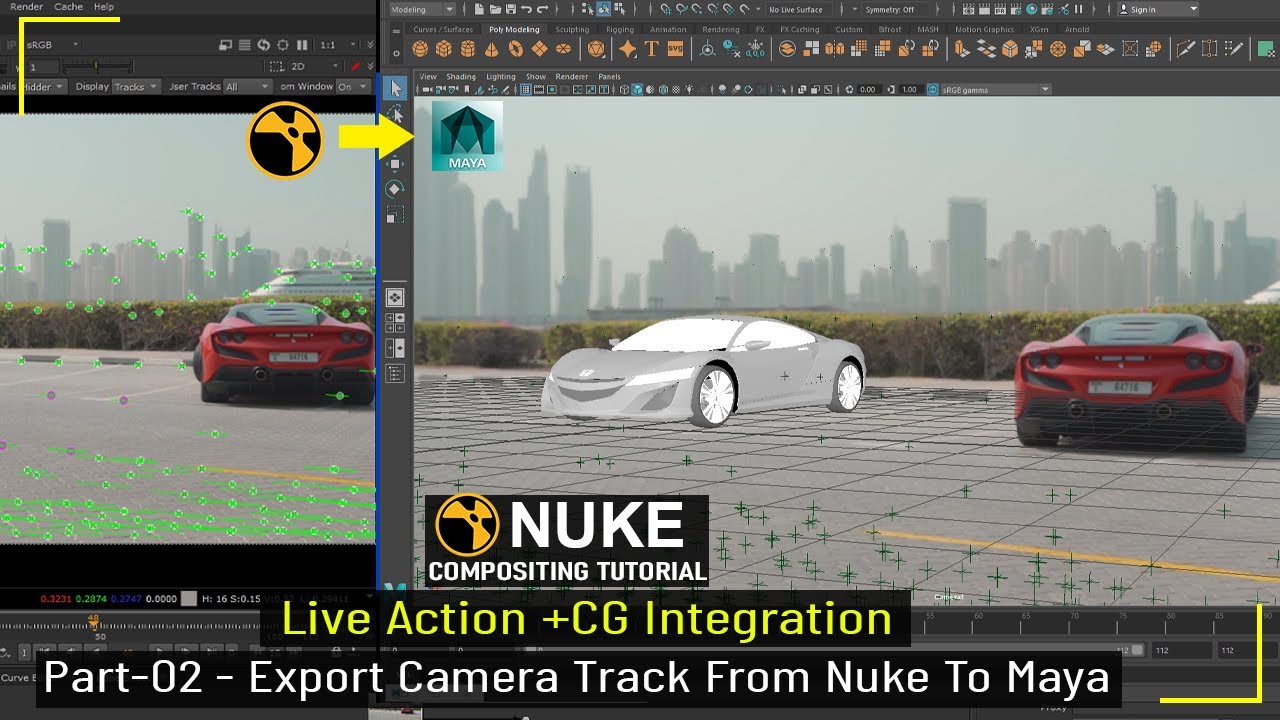Create a polygon plane from the shelf
The width and height of the screenshot is (1280, 720).
(x=540, y=48)
